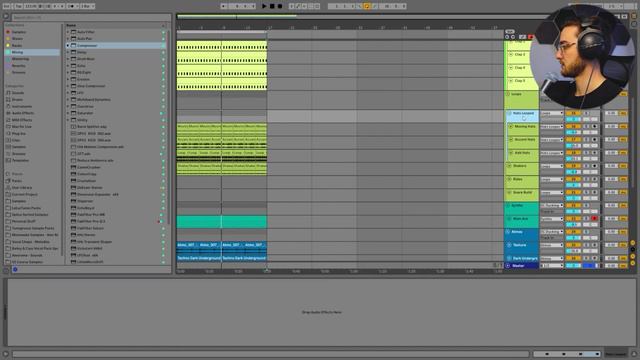The width and height of the screenshot is (640, 360).
Task: Select the Rides track header
Action: tap(522, 182)
